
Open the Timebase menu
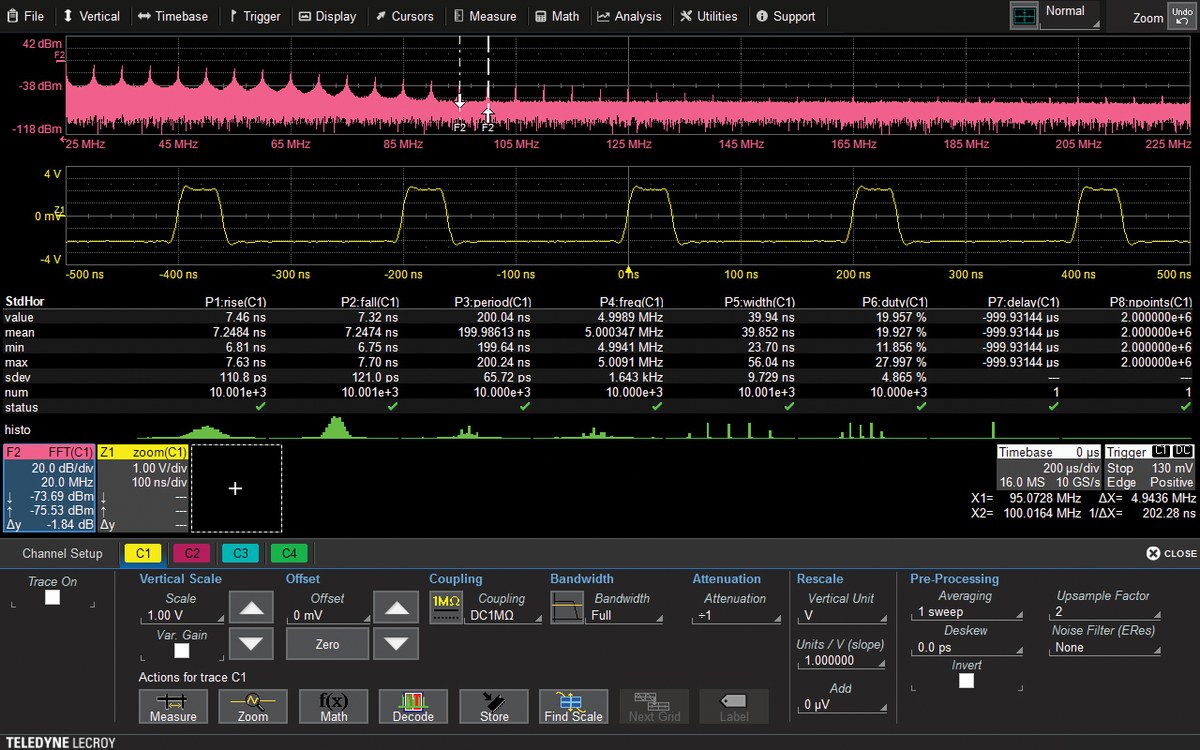point(173,16)
